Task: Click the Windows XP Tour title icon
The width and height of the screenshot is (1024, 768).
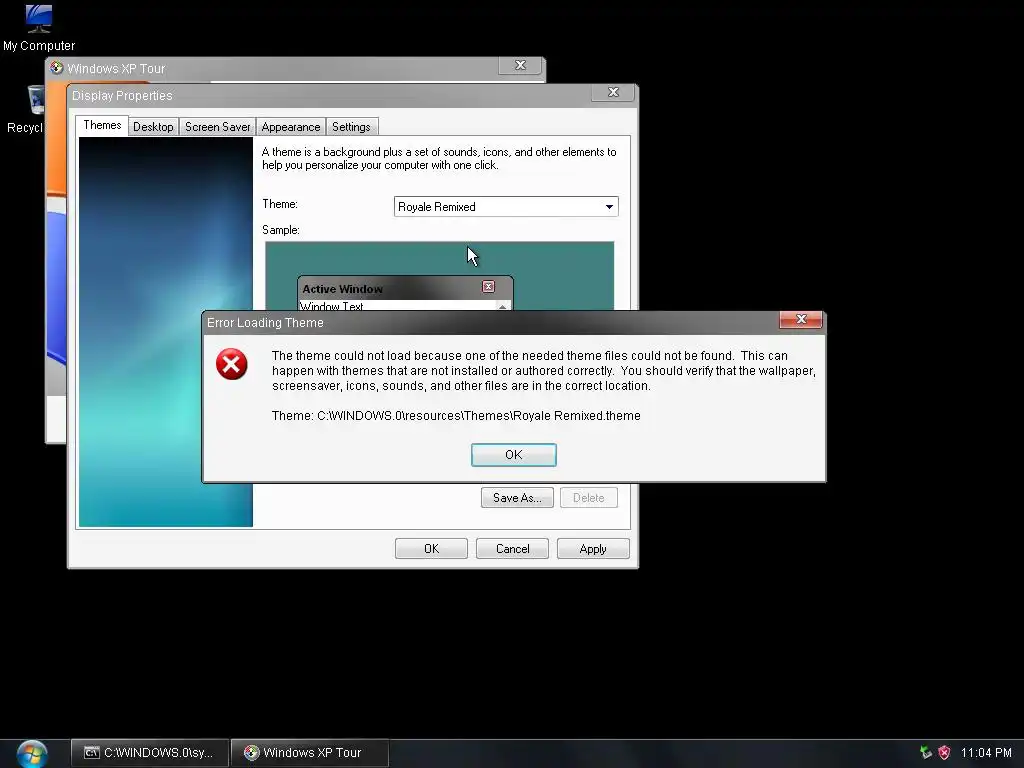Action: pyautogui.click(x=57, y=68)
